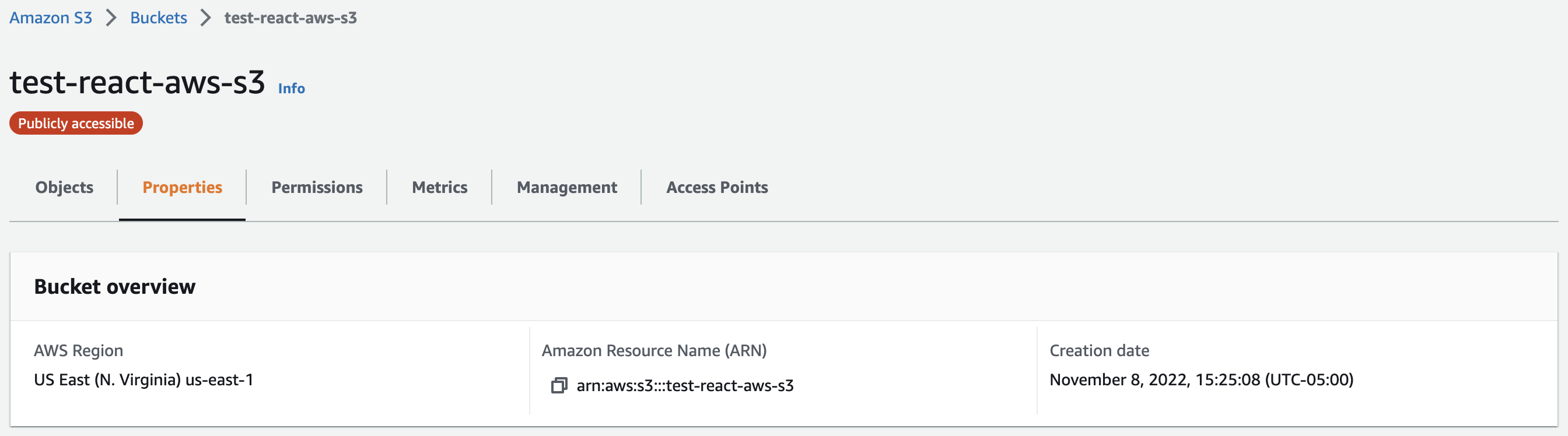Go to the Buckets breadcrumb link

[158, 18]
